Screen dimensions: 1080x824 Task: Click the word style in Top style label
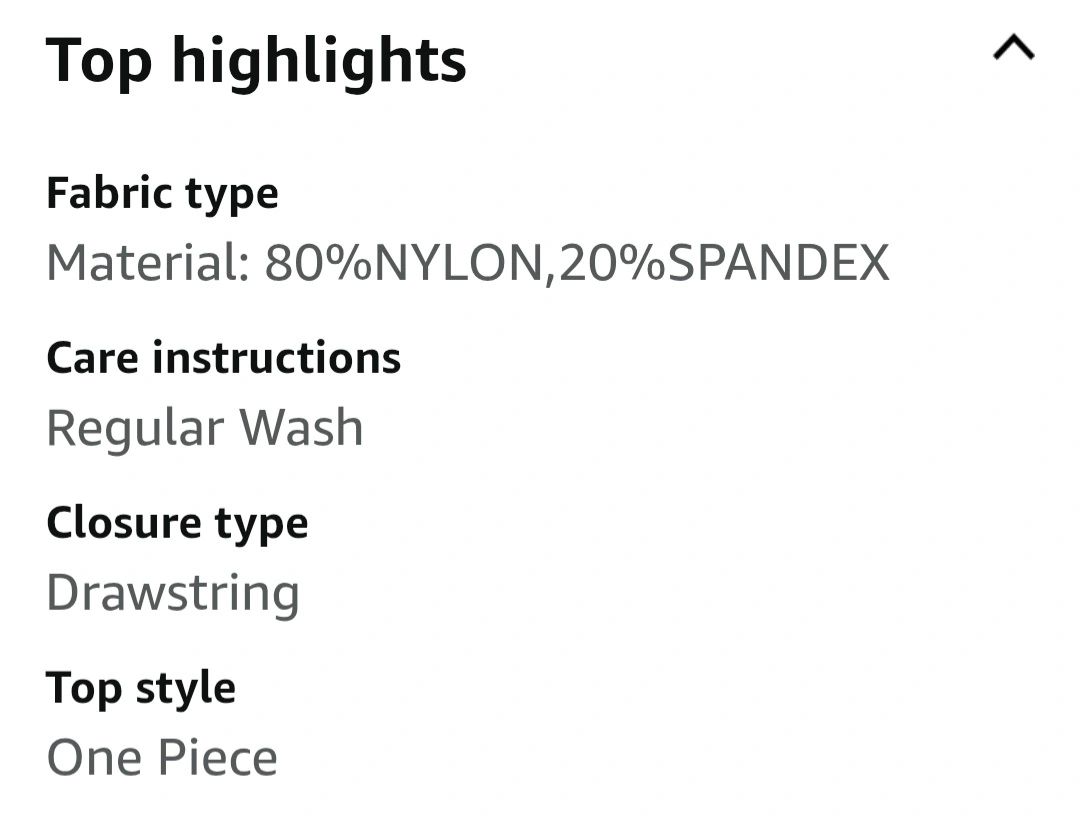tap(186, 689)
